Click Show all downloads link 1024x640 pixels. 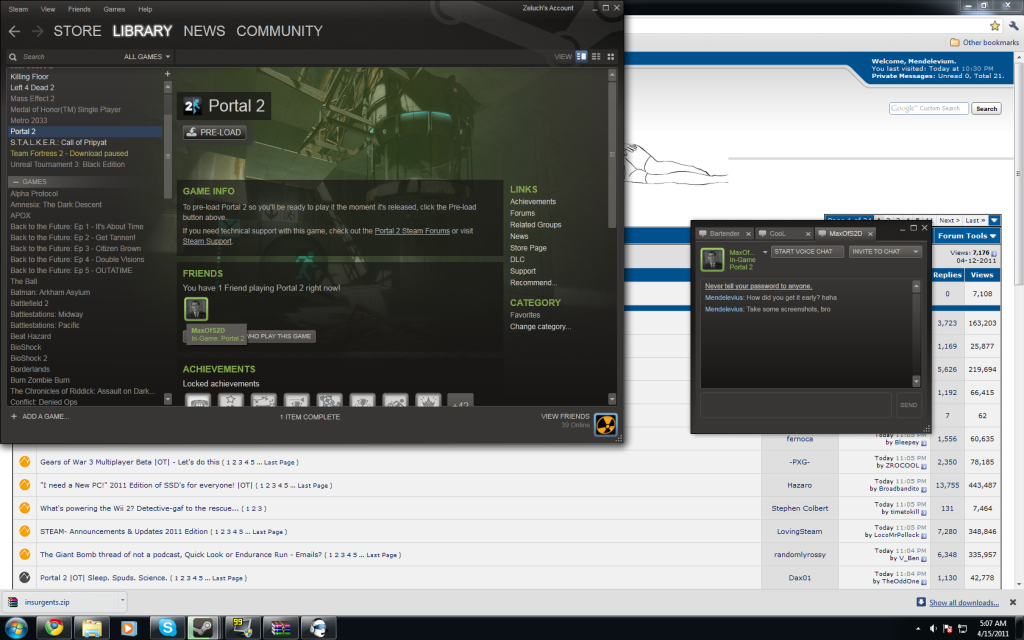click(964, 603)
